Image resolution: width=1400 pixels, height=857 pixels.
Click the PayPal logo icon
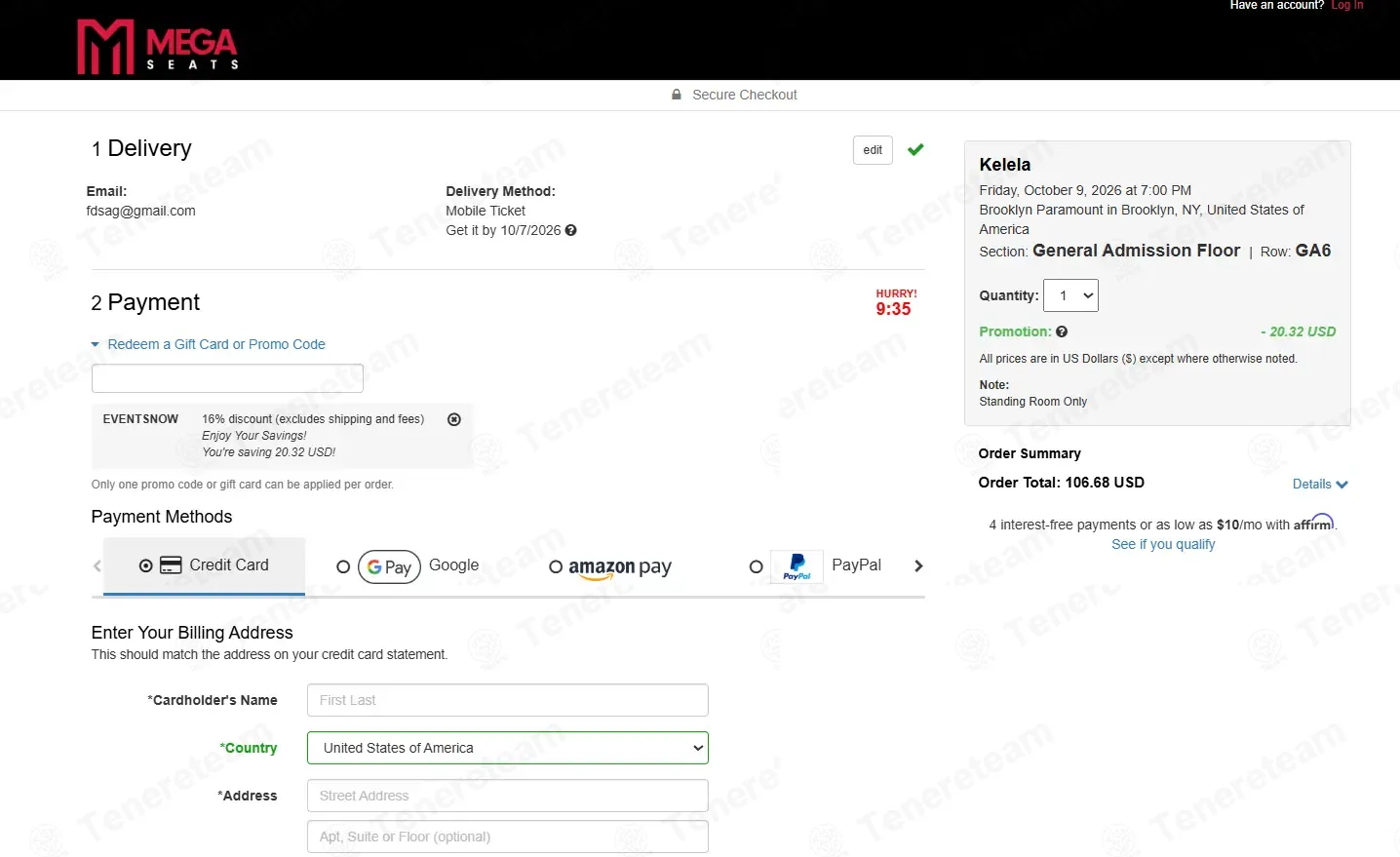tap(797, 566)
